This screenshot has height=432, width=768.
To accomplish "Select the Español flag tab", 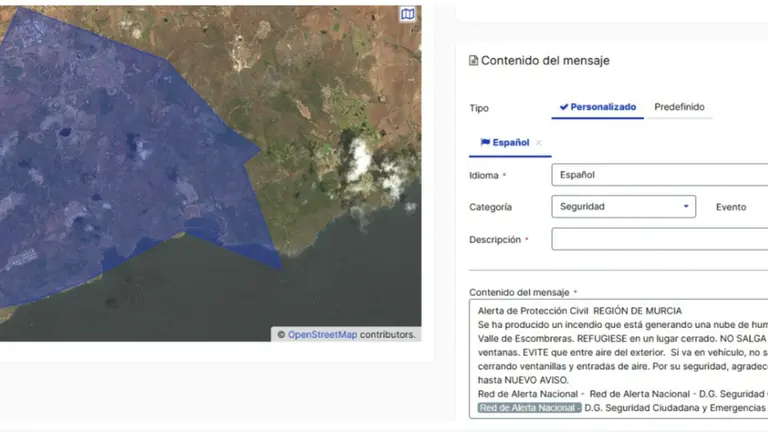I will tap(505, 143).
